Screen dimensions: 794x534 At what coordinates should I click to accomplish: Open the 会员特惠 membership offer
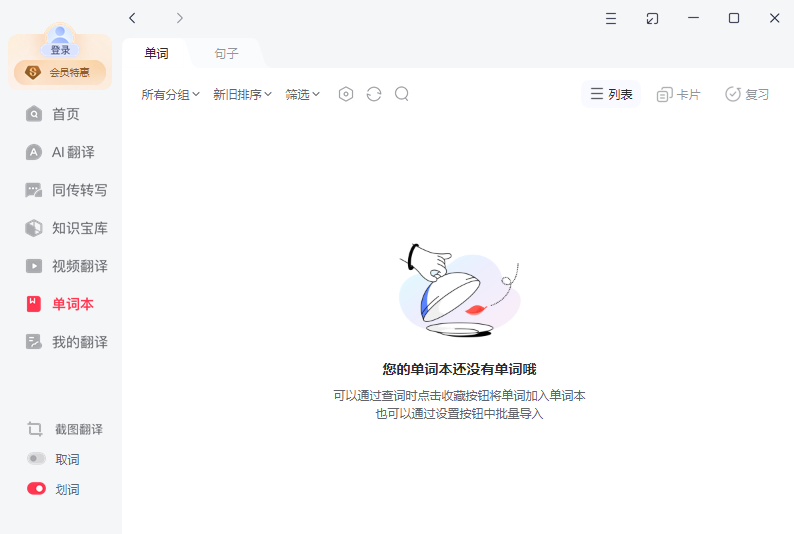60,72
